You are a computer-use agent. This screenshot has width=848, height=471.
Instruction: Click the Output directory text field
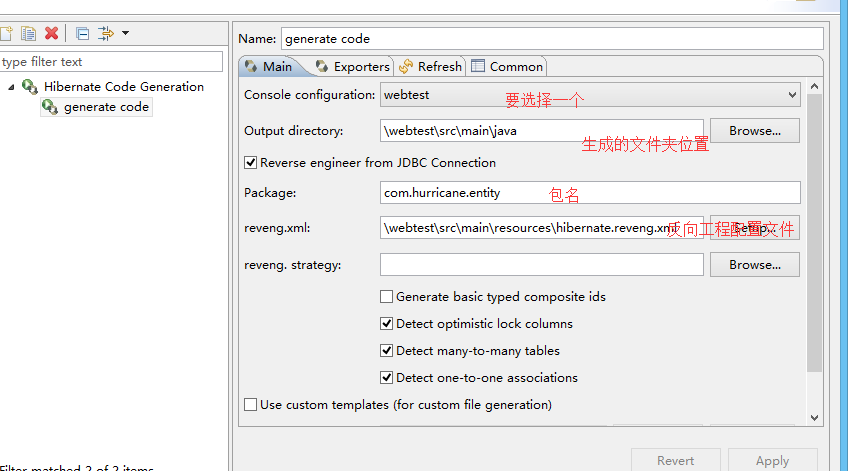[541, 131]
